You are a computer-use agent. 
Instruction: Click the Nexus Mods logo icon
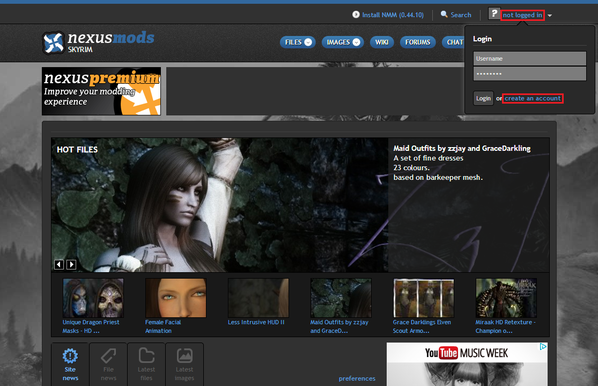(x=53, y=42)
